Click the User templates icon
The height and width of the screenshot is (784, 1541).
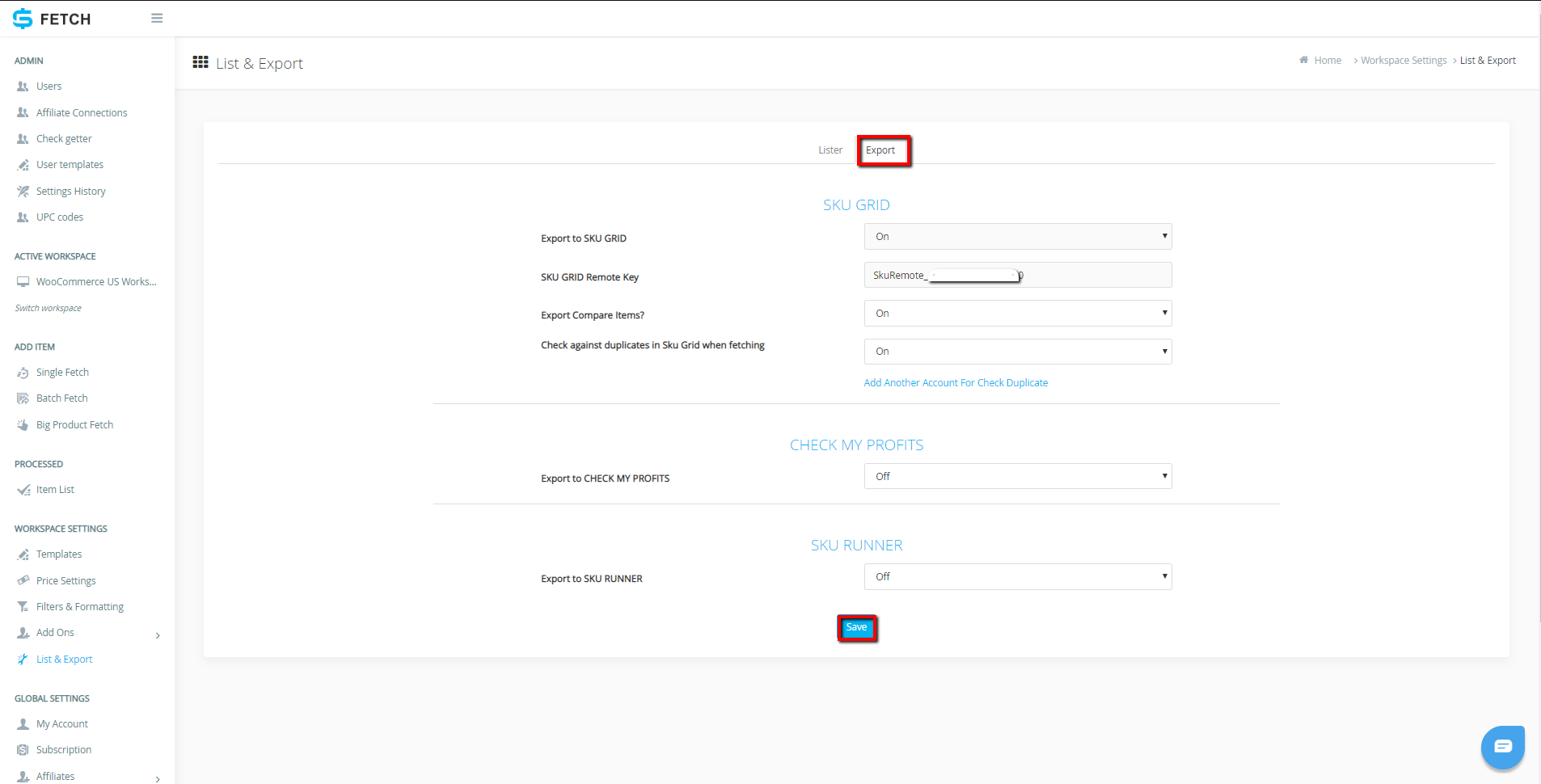pos(23,165)
